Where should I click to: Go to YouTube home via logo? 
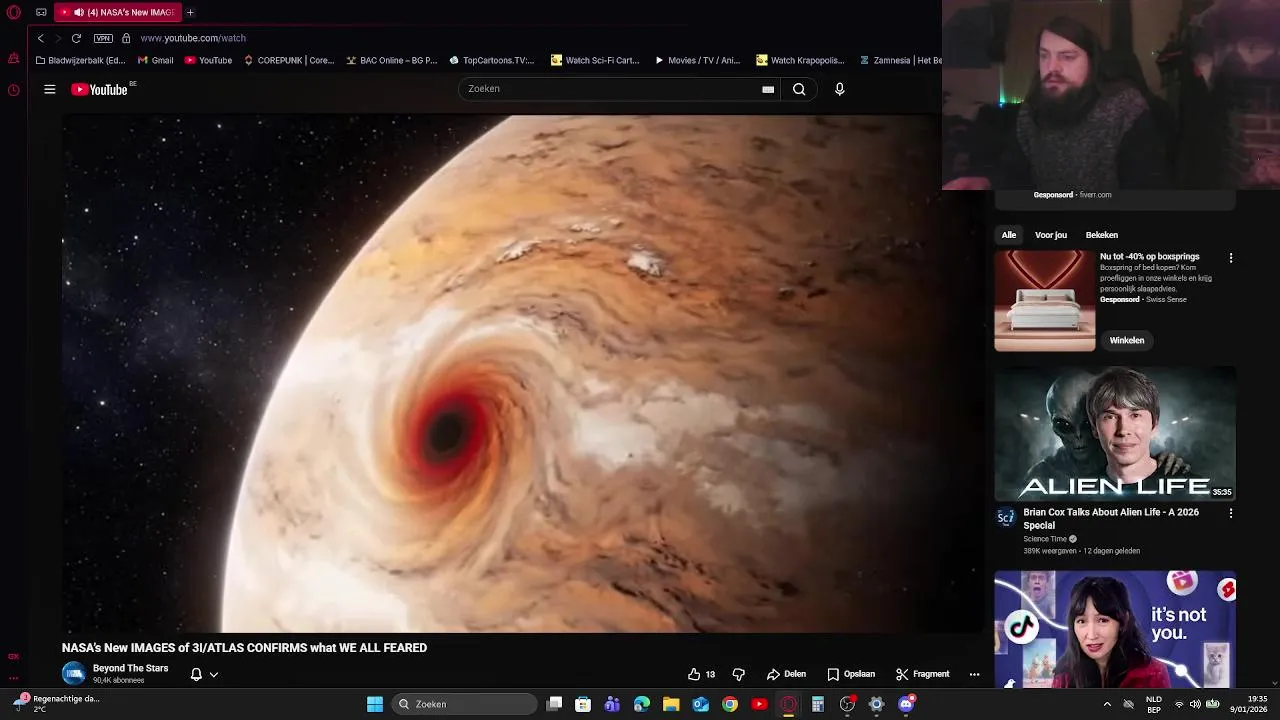100,89
